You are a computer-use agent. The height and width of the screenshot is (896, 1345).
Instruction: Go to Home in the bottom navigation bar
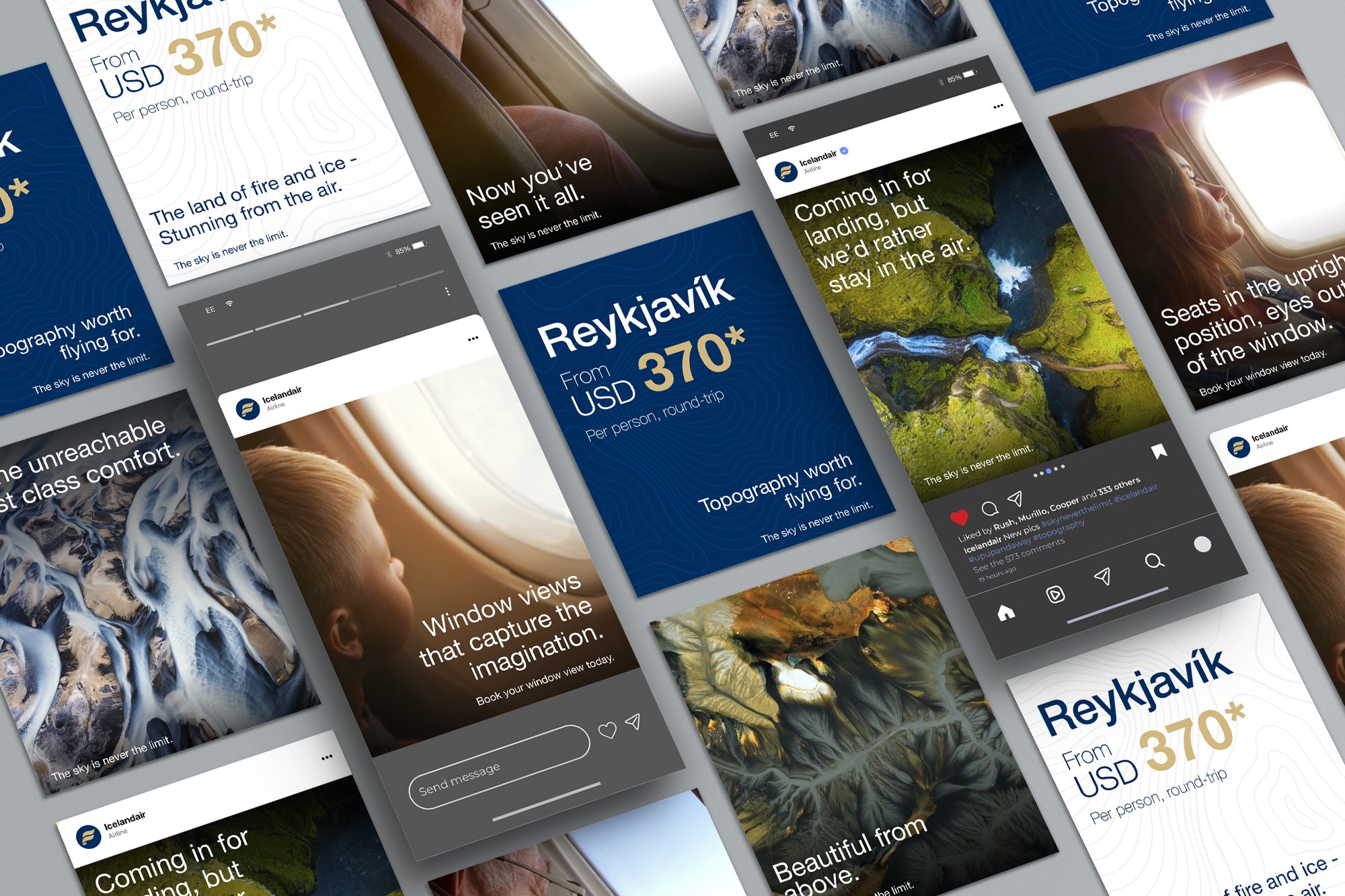[1005, 612]
